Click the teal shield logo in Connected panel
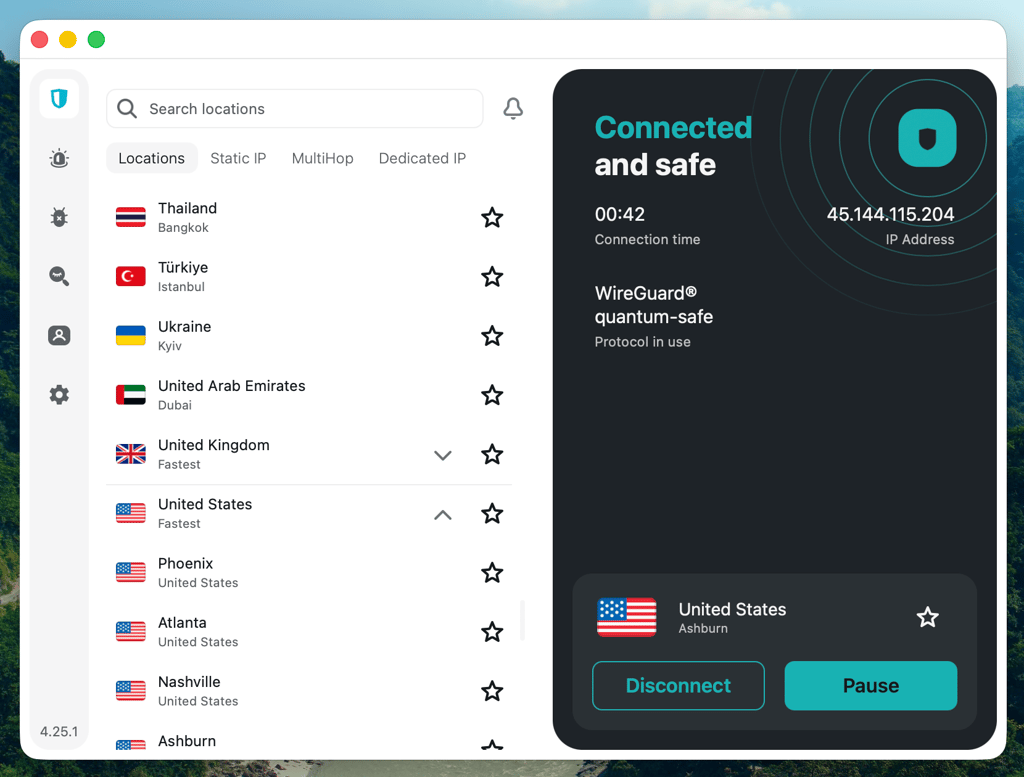Screen dimensions: 1024x777 pos(927,138)
